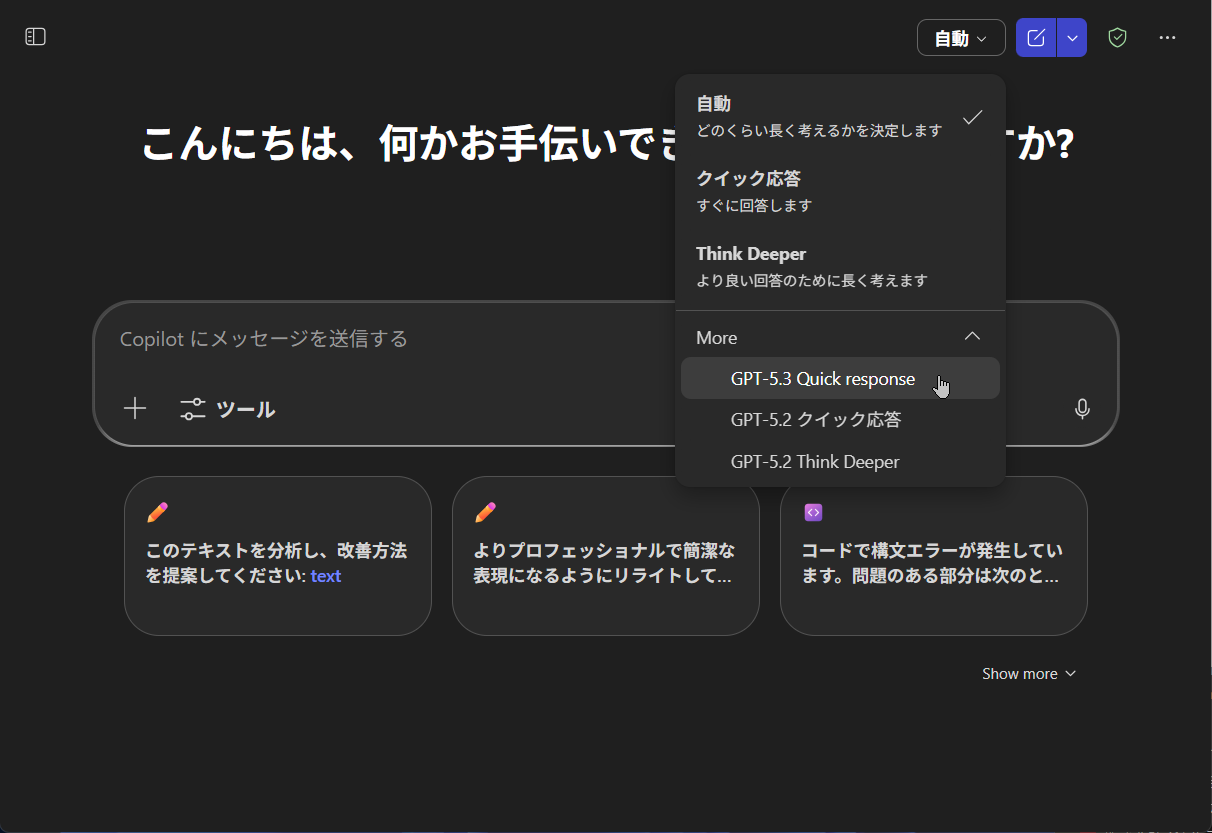Select the プロフェッショナルで簡潔 rewrite card
The height and width of the screenshot is (833, 1212).
(606, 556)
